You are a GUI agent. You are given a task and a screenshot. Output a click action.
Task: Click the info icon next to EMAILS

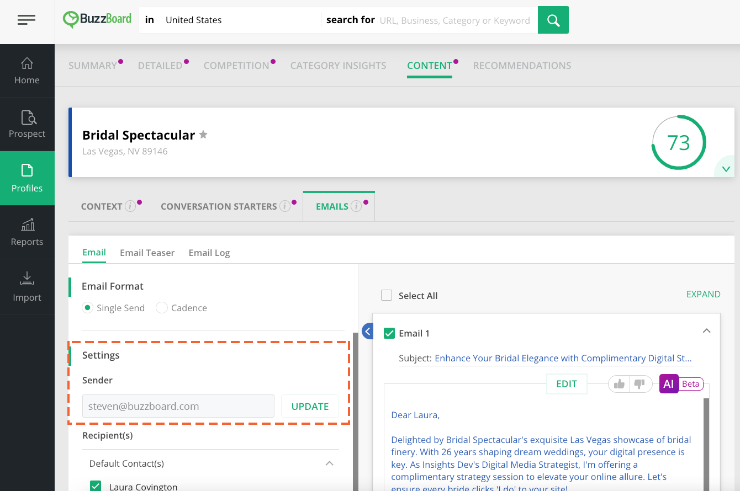[356, 206]
